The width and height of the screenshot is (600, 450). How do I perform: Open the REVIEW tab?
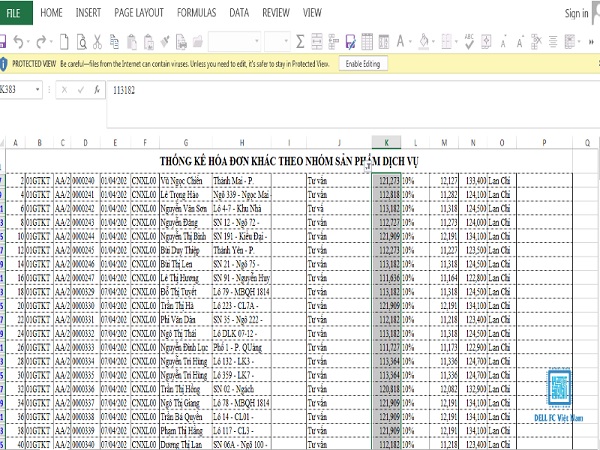coord(276,13)
